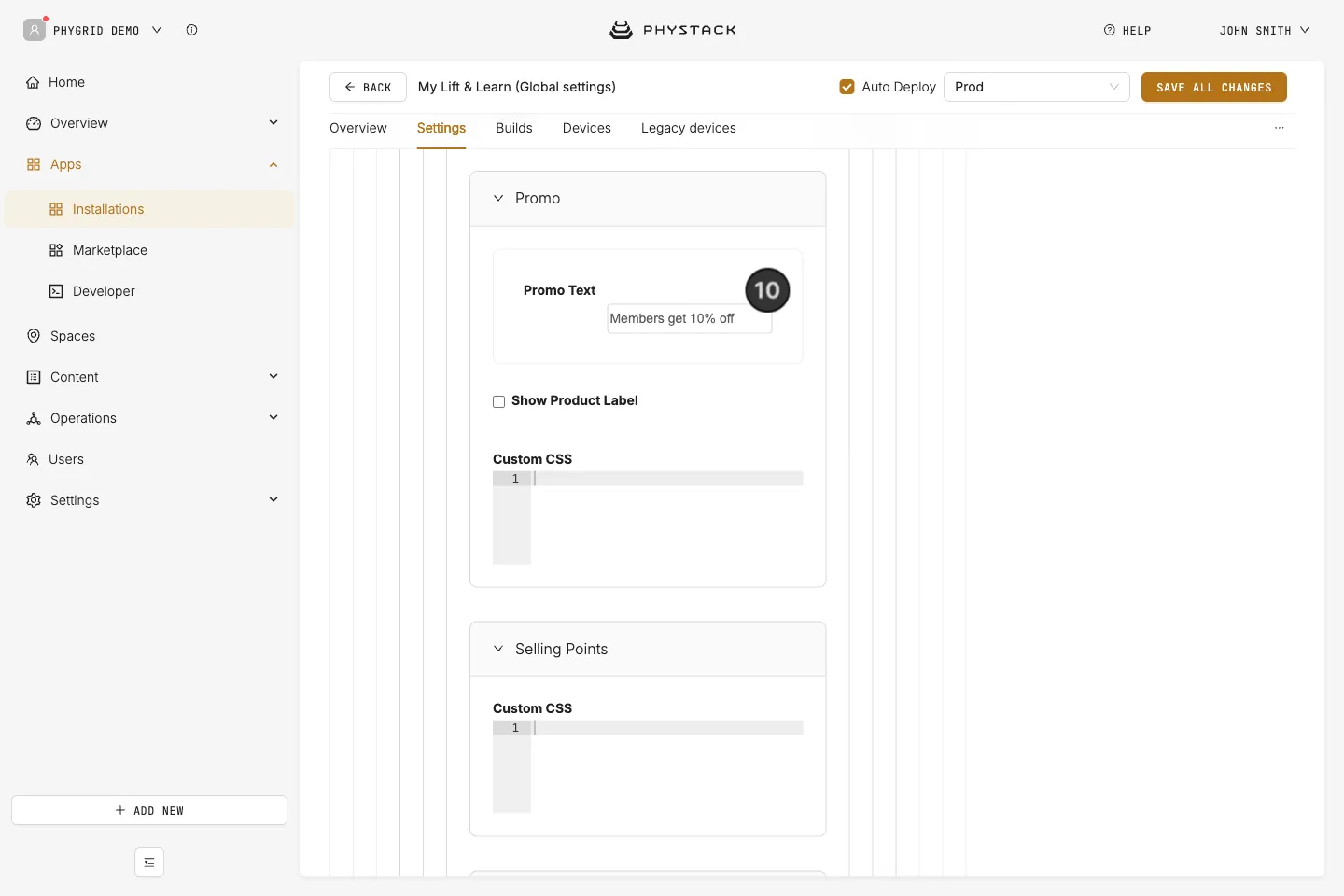This screenshot has width=1344, height=896.
Task: Expand the Operations sidebar chevron
Action: (x=273, y=417)
